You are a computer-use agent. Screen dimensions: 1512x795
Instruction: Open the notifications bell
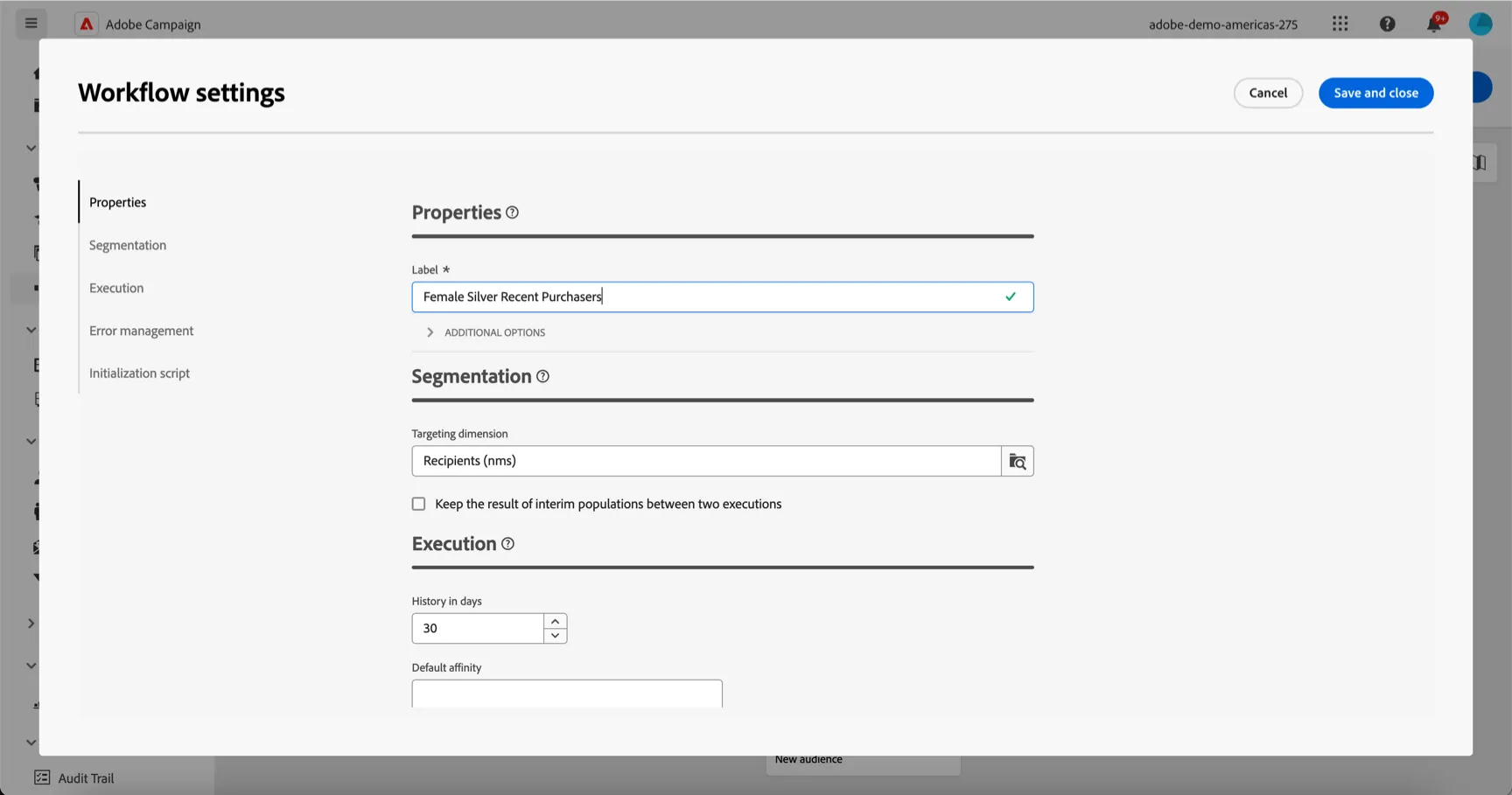click(x=1433, y=24)
